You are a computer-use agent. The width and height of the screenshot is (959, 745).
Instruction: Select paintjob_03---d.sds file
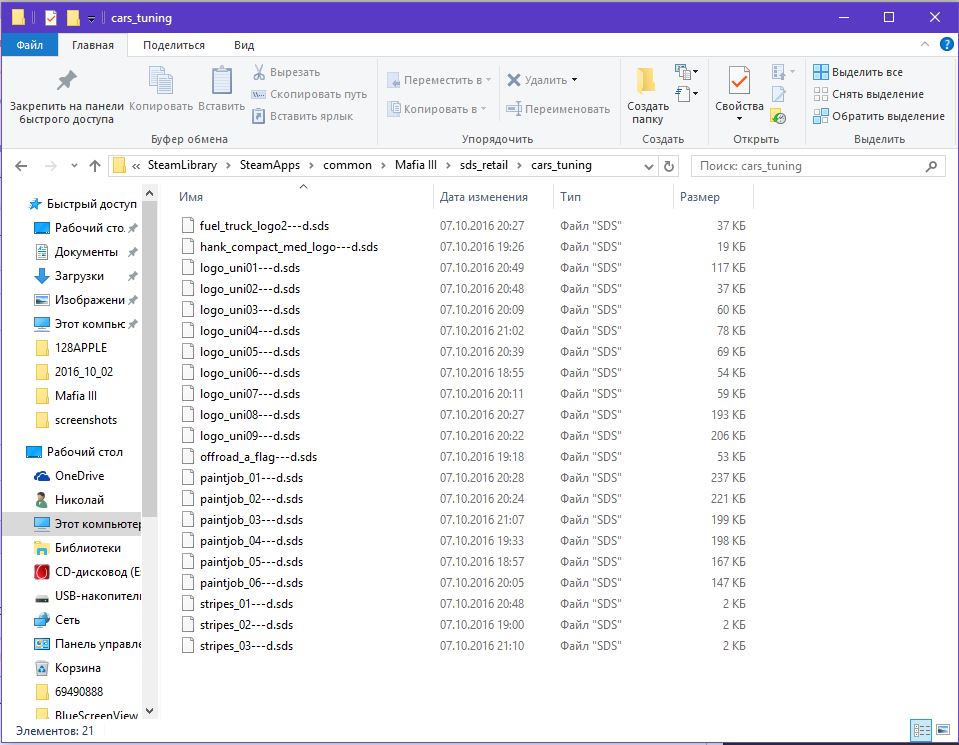coord(250,519)
